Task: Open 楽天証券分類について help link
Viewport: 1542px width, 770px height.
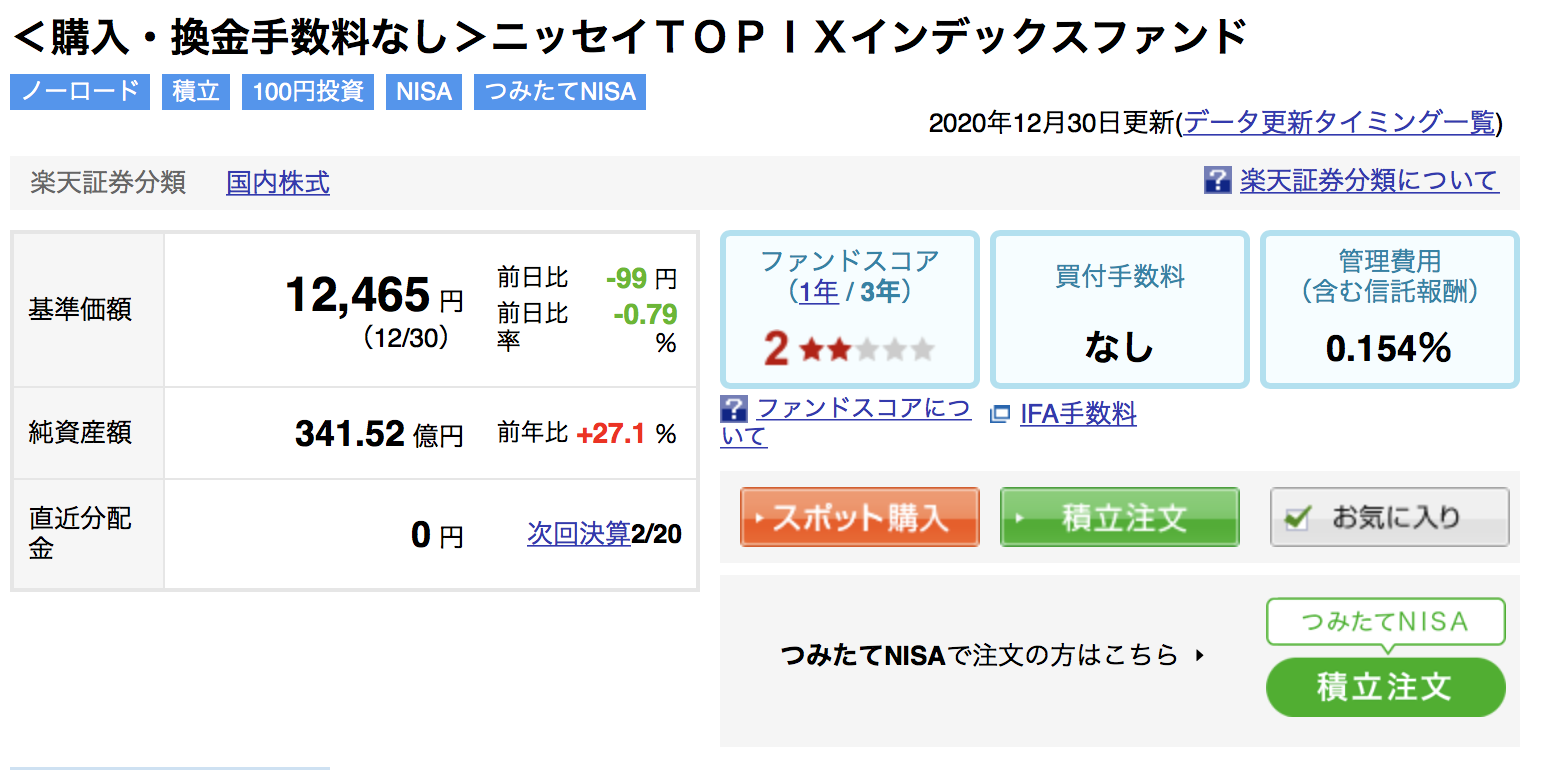Action: click(x=1369, y=181)
